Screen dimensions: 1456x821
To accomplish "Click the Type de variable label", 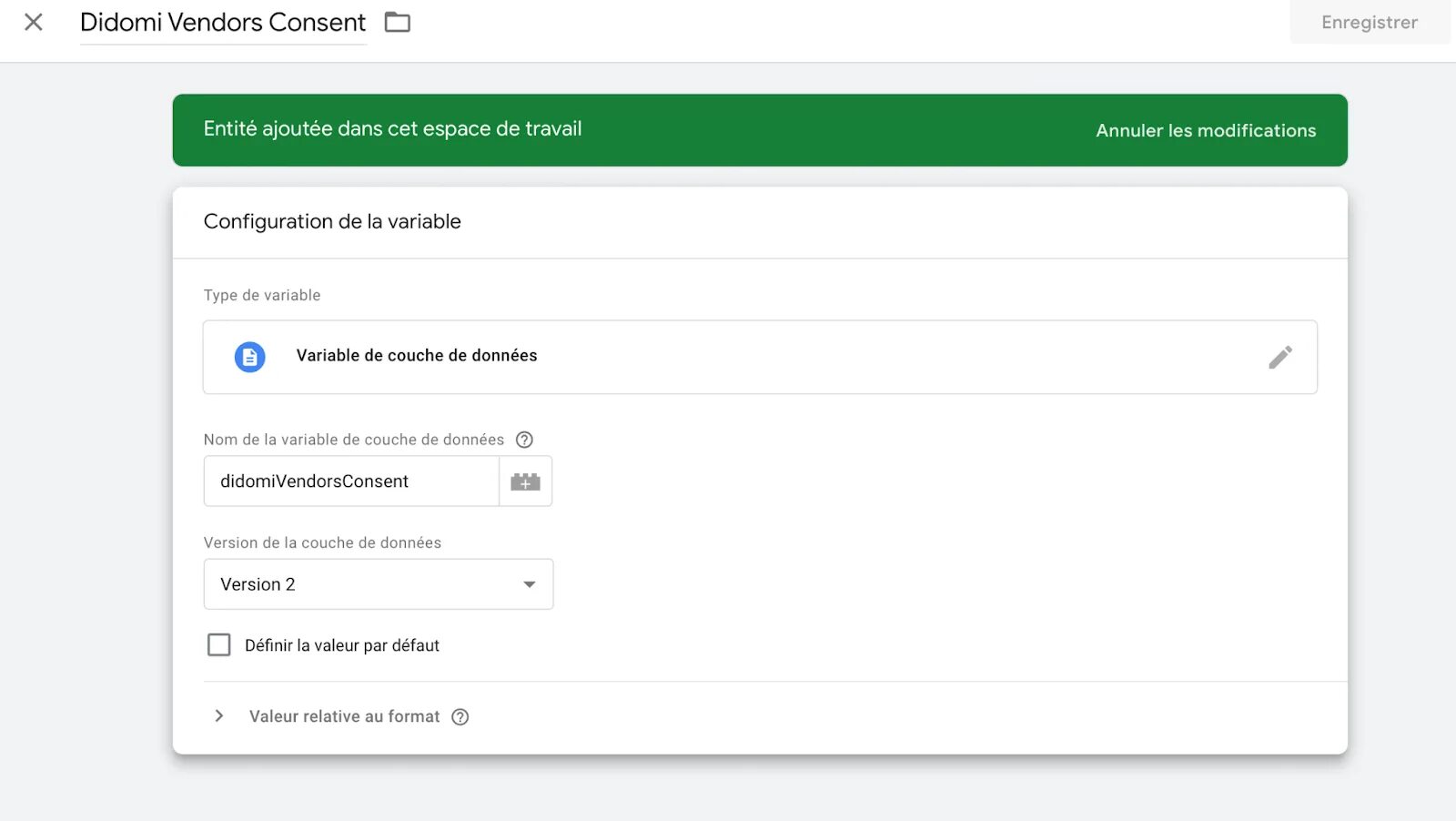I will (x=262, y=295).
